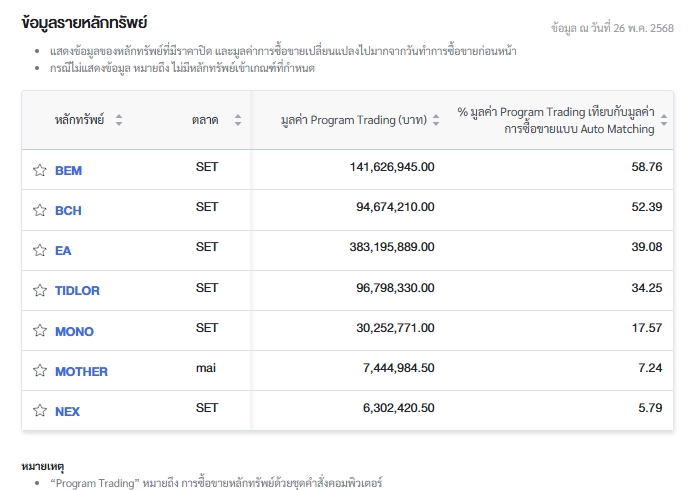Viewport: 696px width, 490px height.
Task: Mark MONO as favorite with star
Action: pyautogui.click(x=40, y=331)
